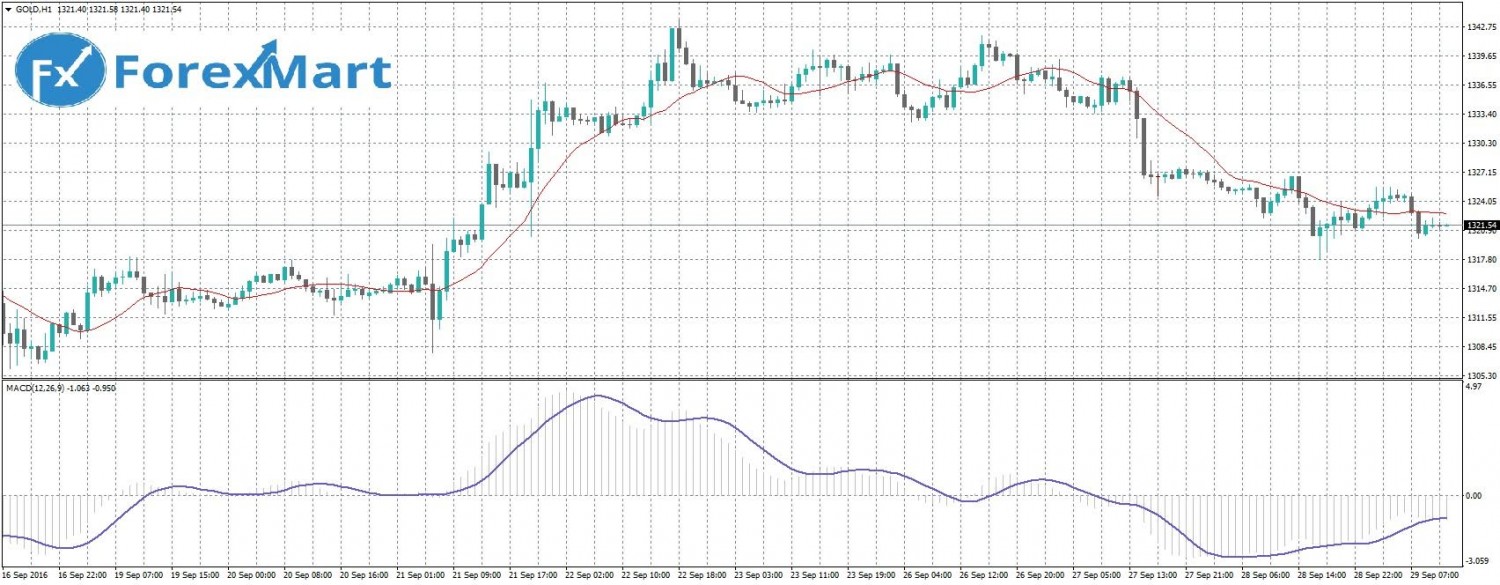The image size is (1500, 585).
Task: Click the ForexMart brand name text
Action: 252,74
